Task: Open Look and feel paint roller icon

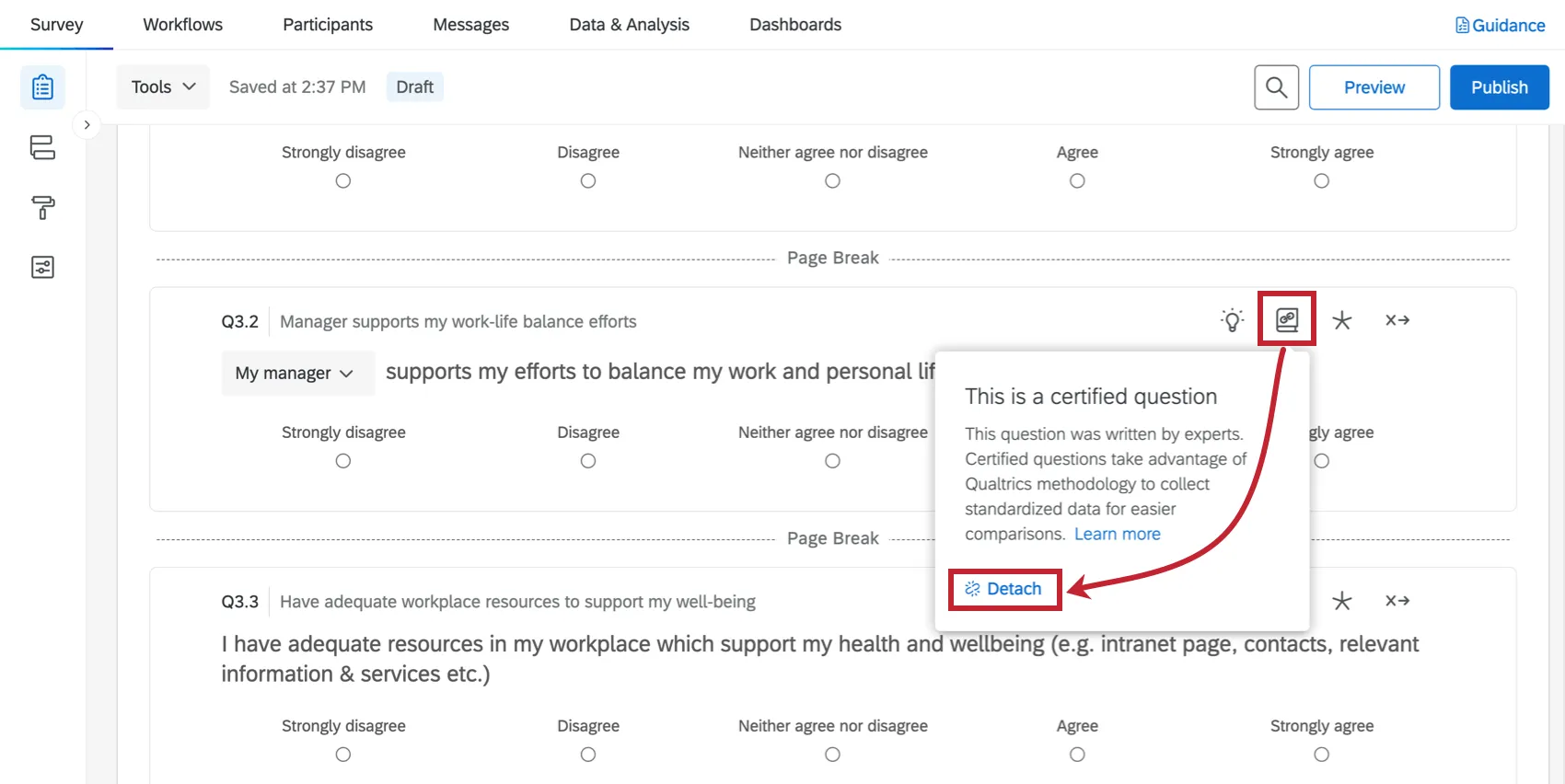Action: [42, 207]
